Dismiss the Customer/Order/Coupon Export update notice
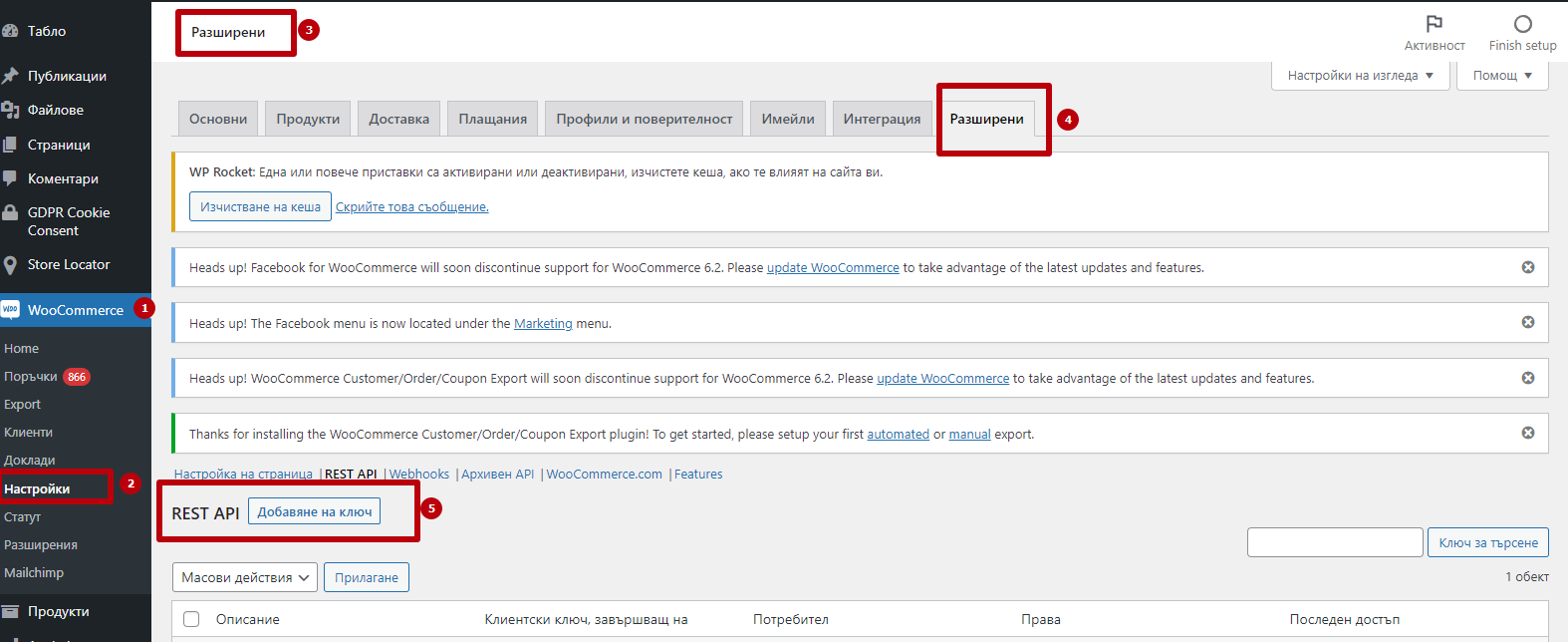1568x642 pixels. (1528, 378)
